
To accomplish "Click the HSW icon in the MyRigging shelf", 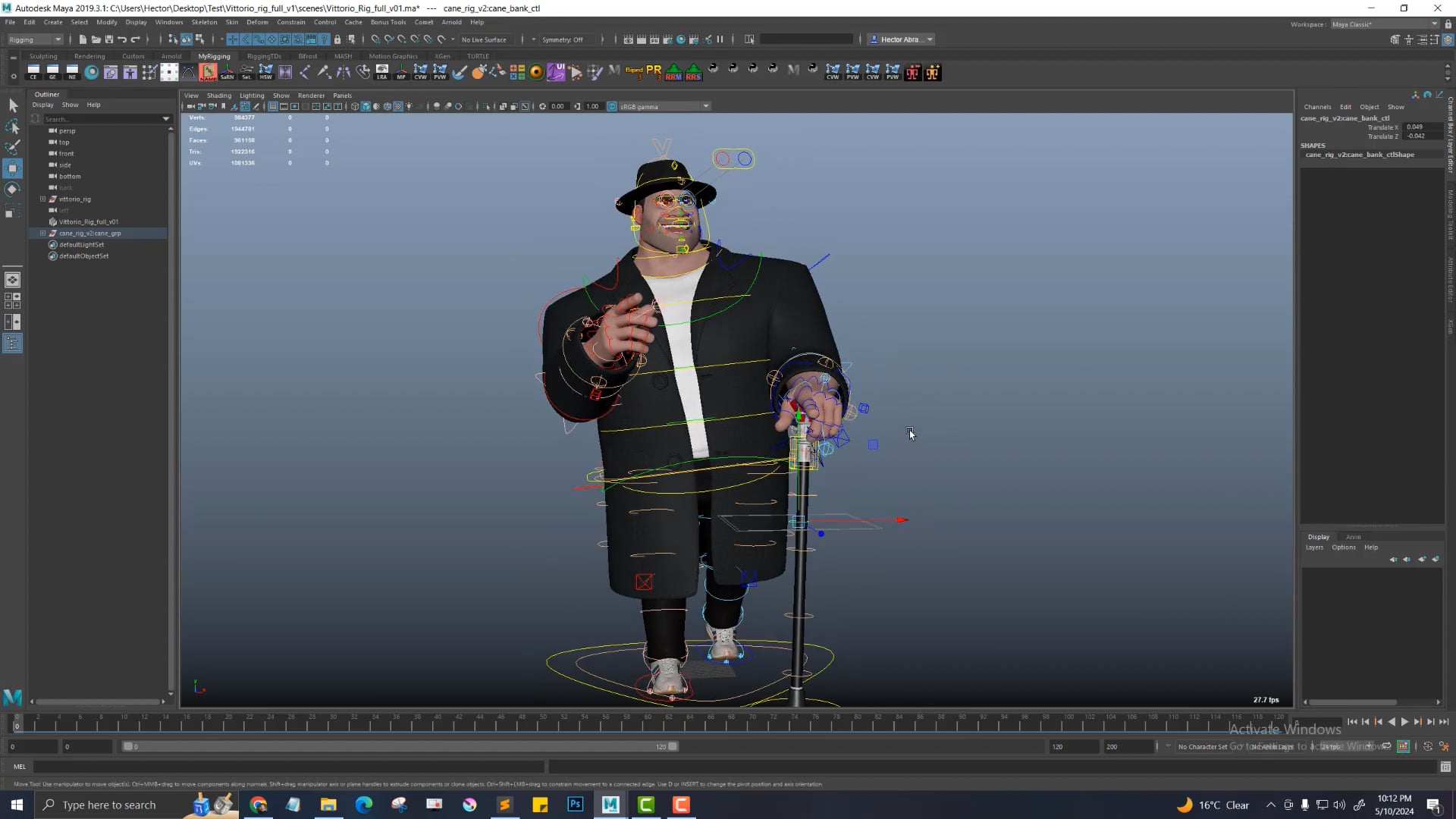I will coord(264,73).
